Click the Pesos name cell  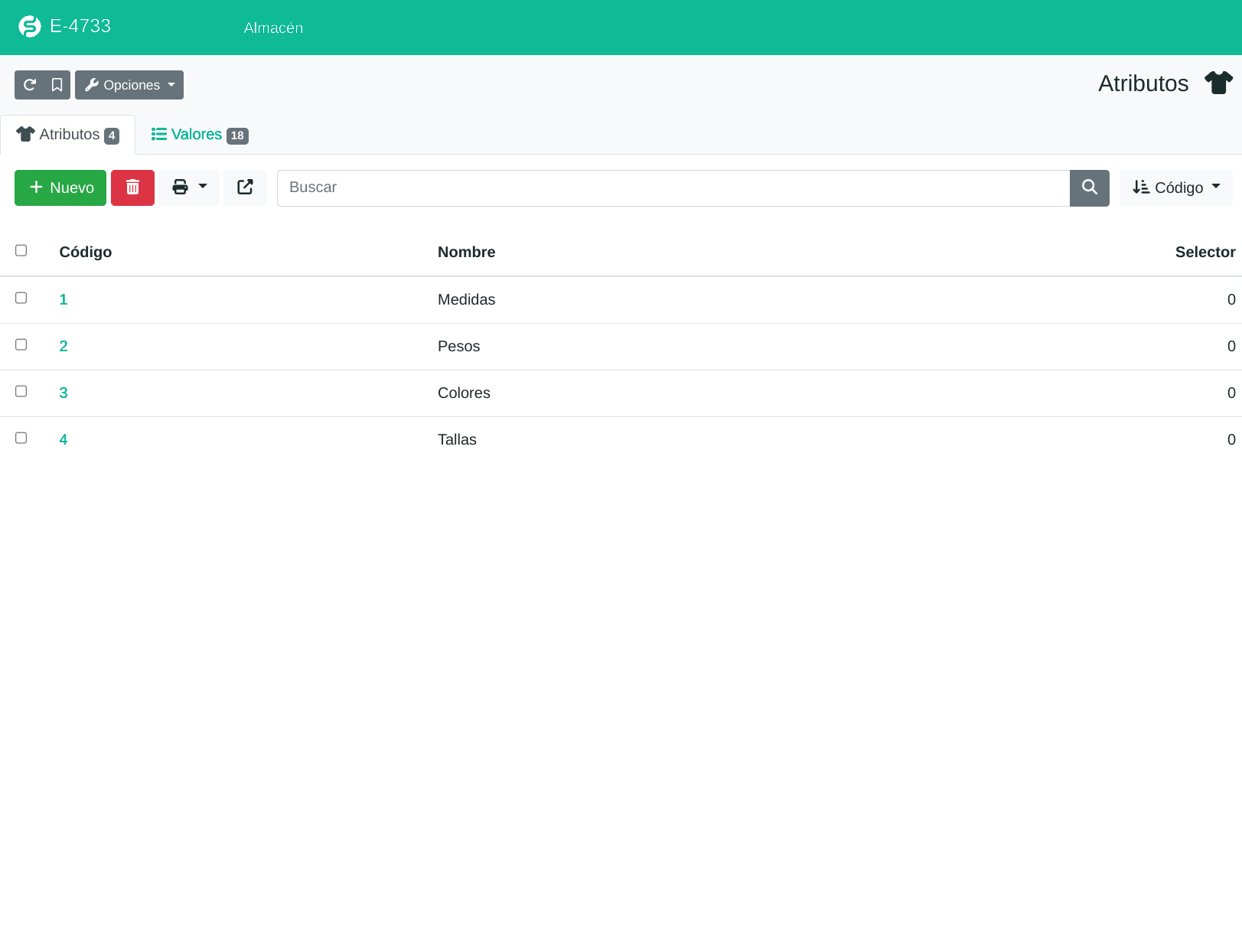458,346
